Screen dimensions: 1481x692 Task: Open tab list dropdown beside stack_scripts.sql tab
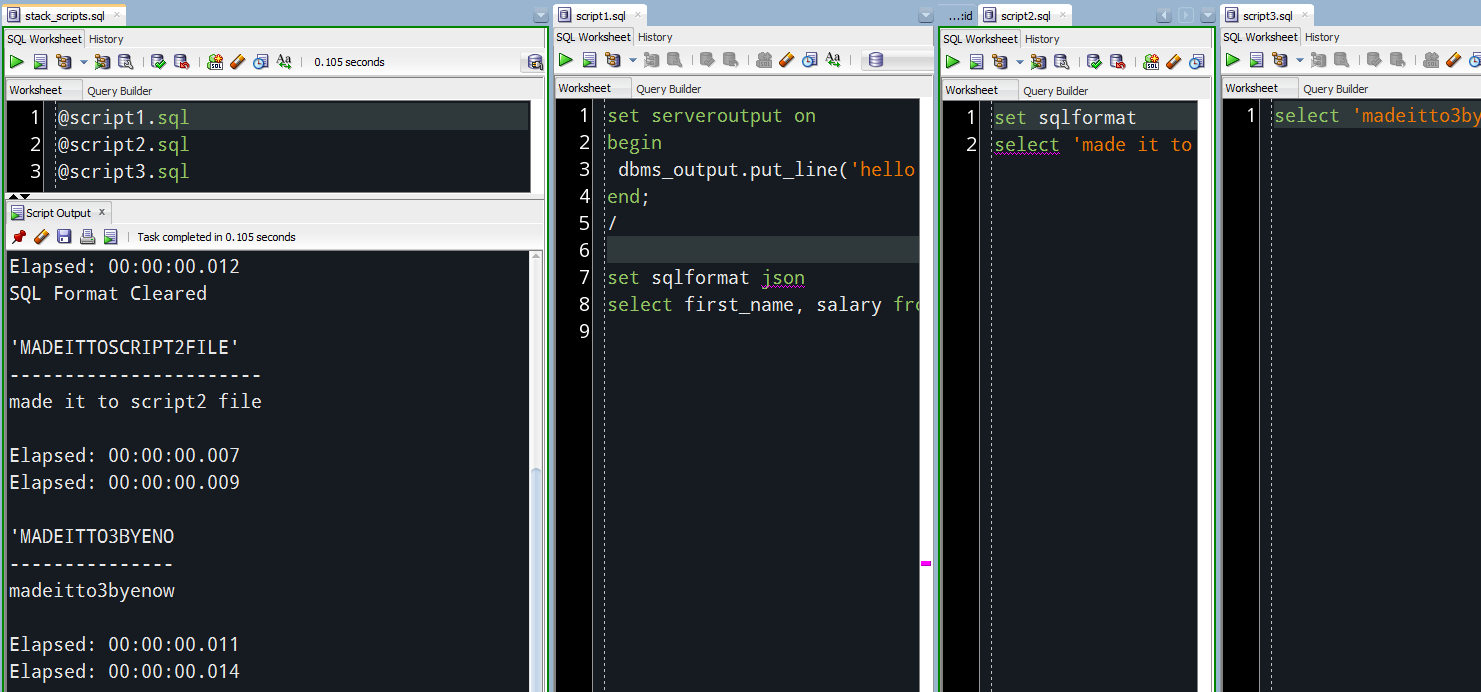541,16
